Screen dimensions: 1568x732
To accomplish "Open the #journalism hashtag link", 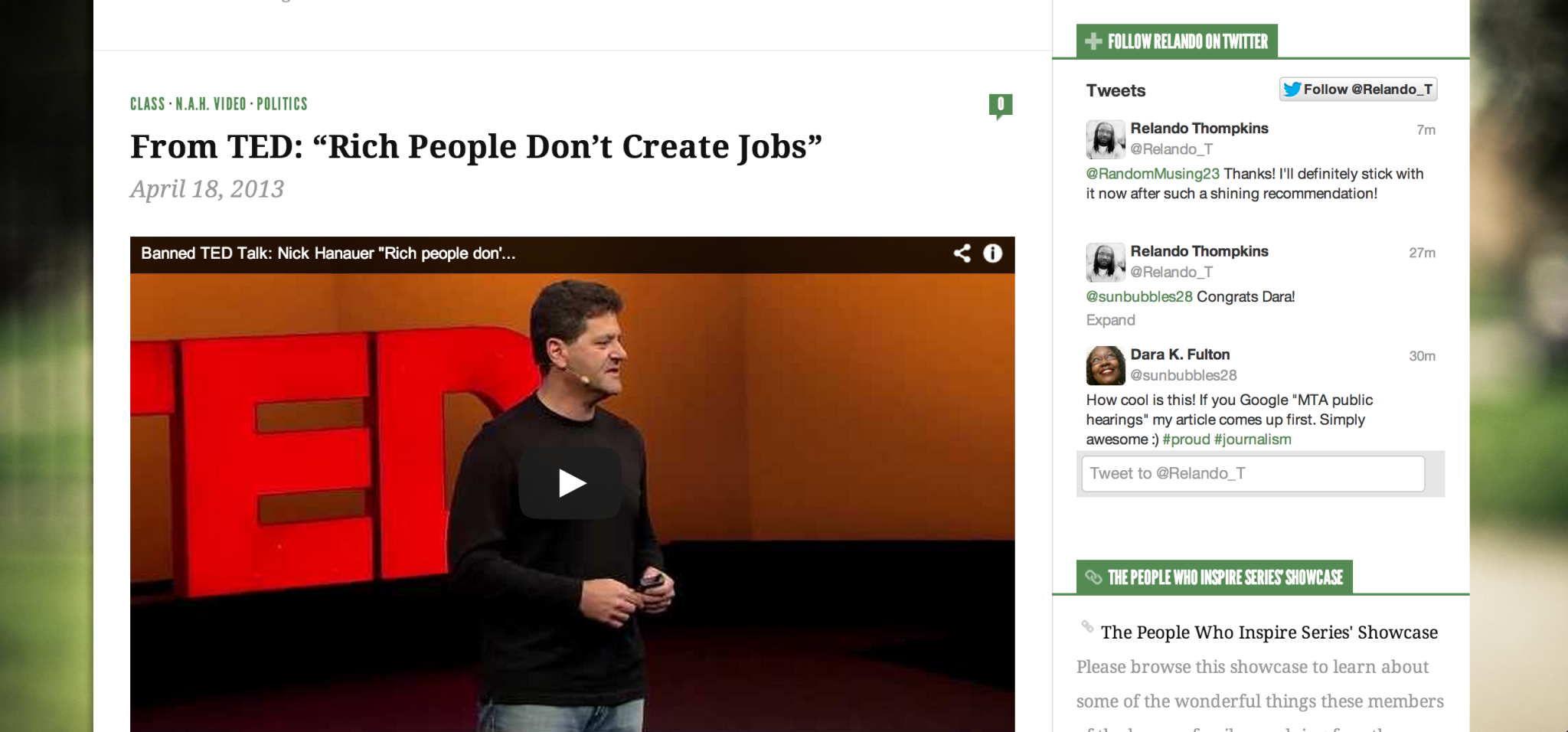I will pos(1253,440).
